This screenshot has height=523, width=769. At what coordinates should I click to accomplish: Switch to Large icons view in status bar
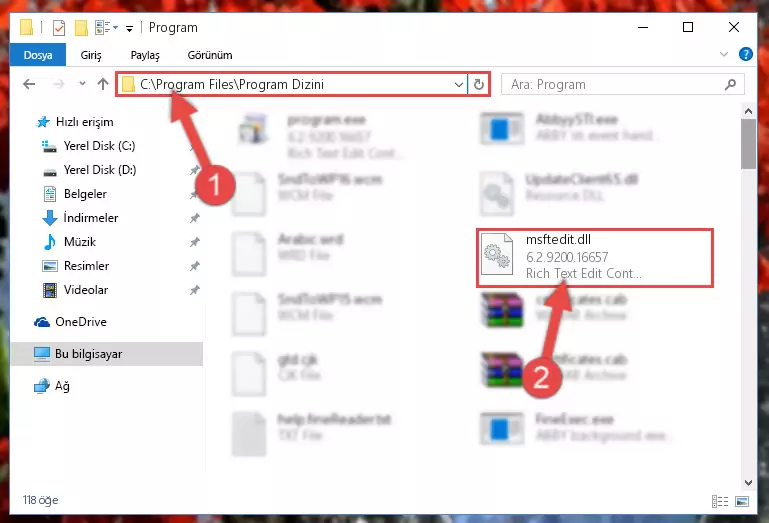pos(742,501)
